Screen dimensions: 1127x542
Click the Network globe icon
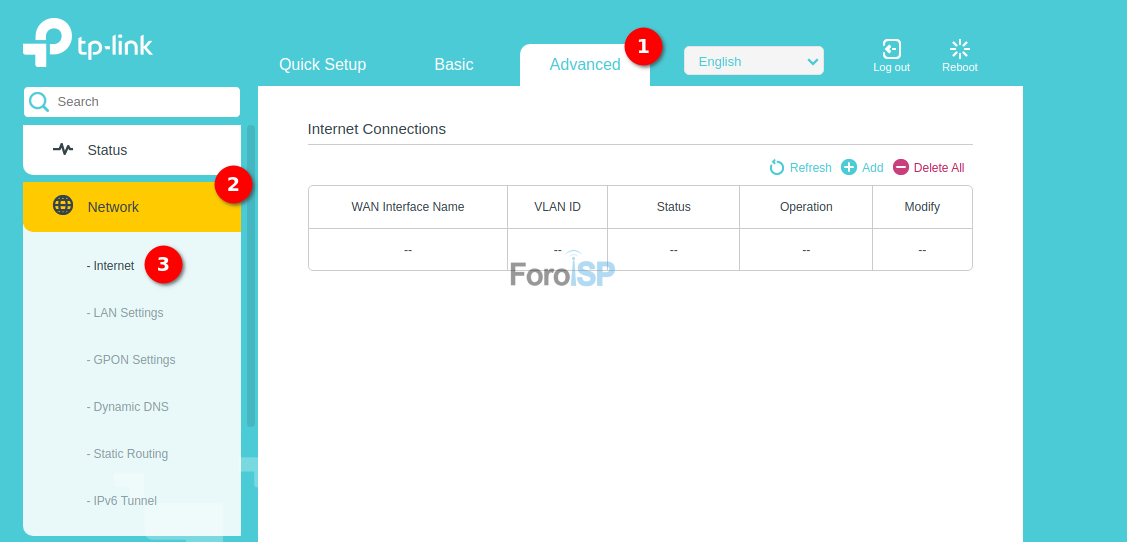63,206
